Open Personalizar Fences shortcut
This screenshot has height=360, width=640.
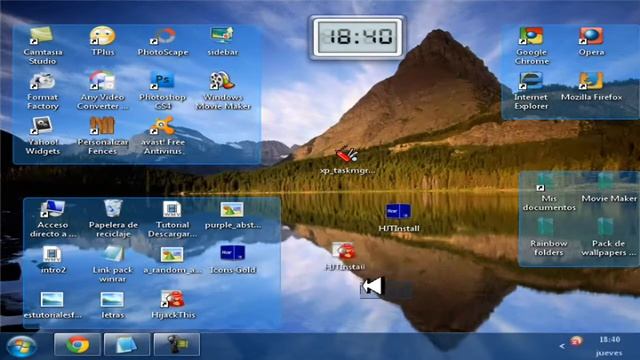click(102, 136)
